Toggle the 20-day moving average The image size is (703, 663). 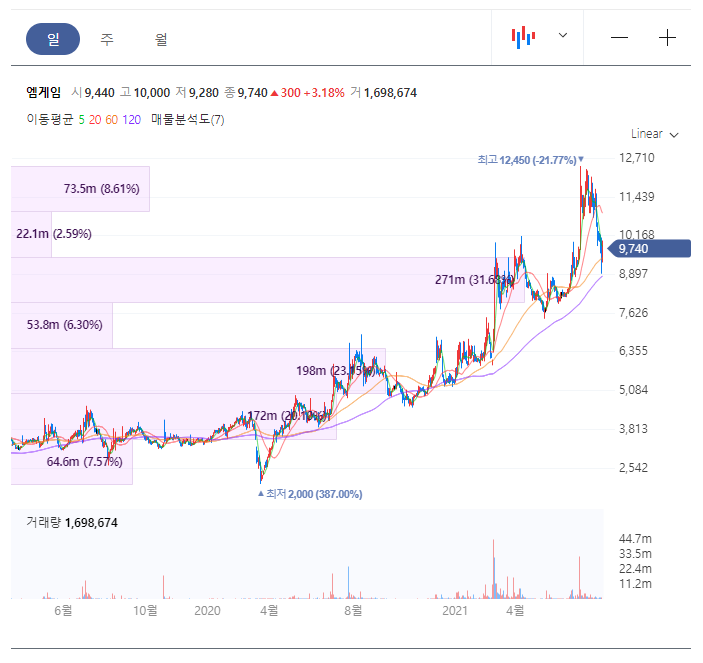(x=95, y=120)
